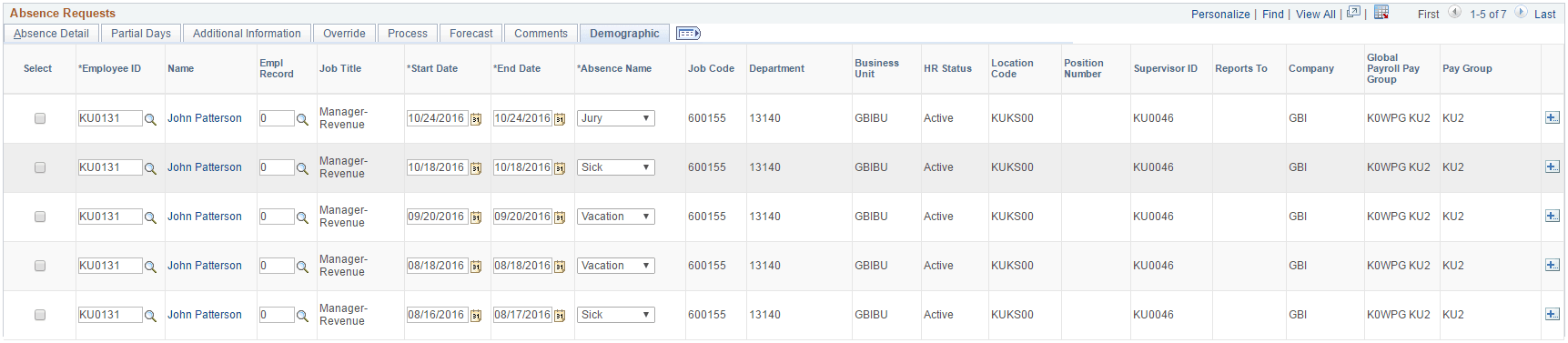Open Employee ID lookup for 10/18/2016 row
1568x343 pixels.
pos(150,168)
